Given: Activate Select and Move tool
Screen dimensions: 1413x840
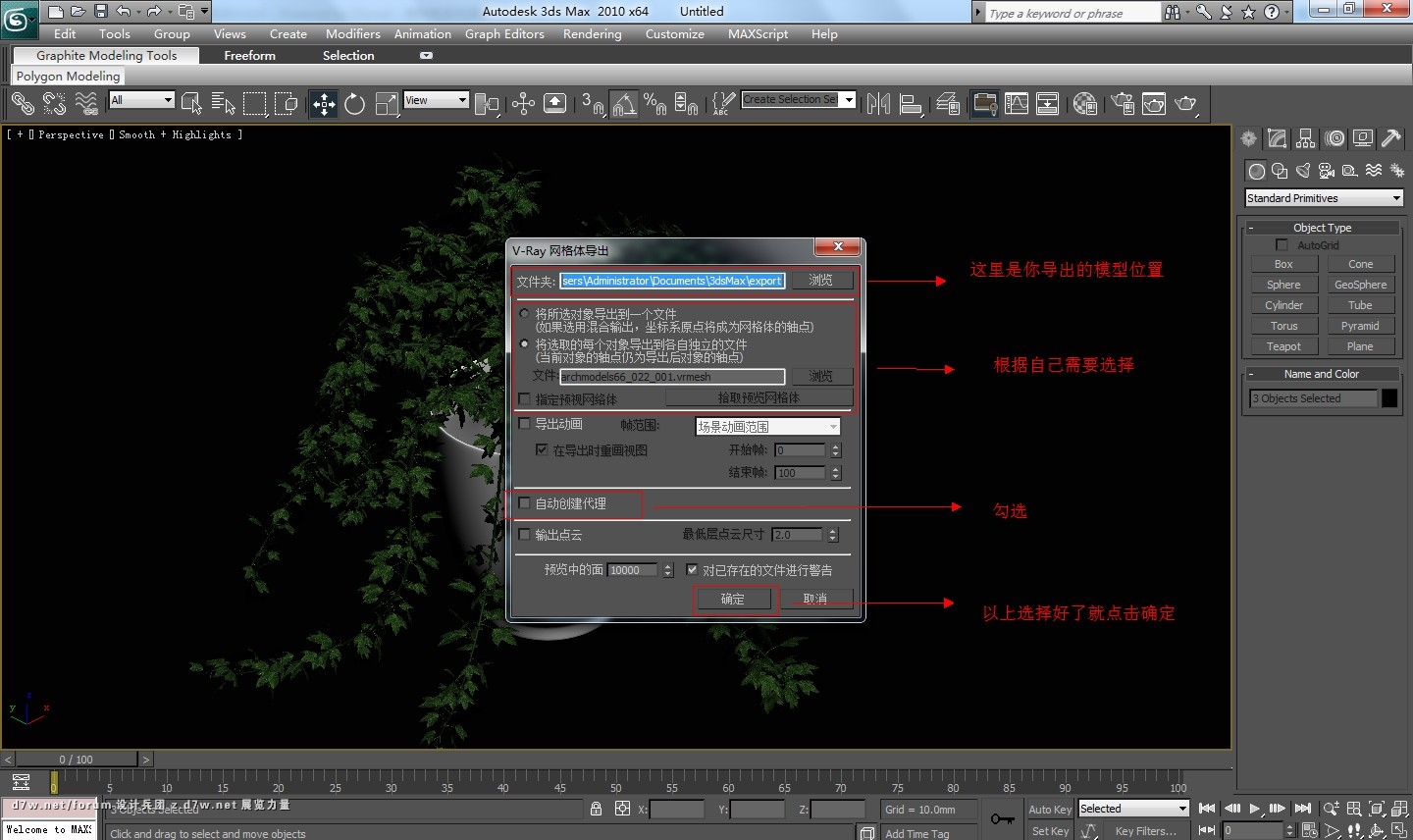Looking at the screenshot, I should [324, 103].
